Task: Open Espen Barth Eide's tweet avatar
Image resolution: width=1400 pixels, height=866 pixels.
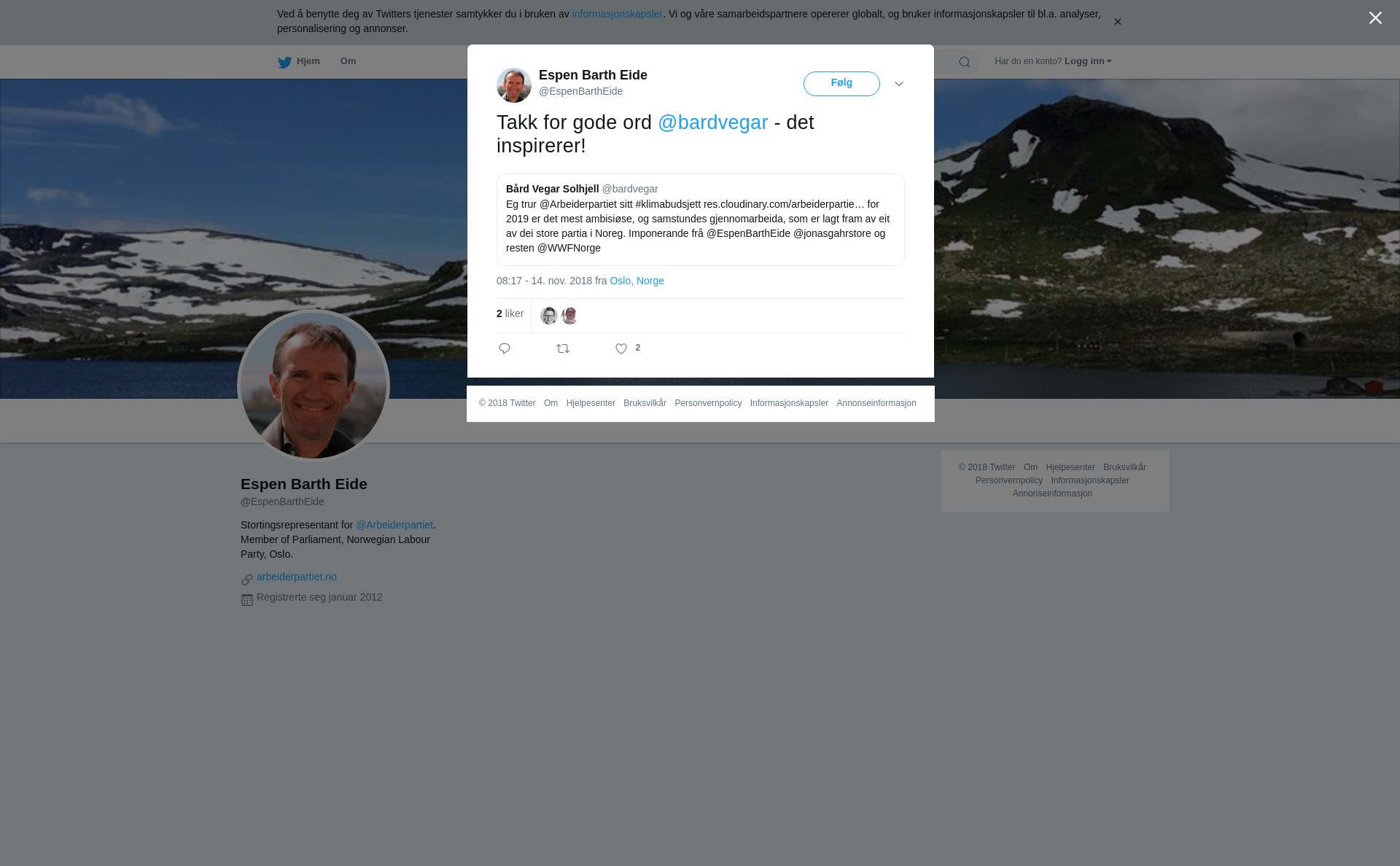Action: point(514,85)
